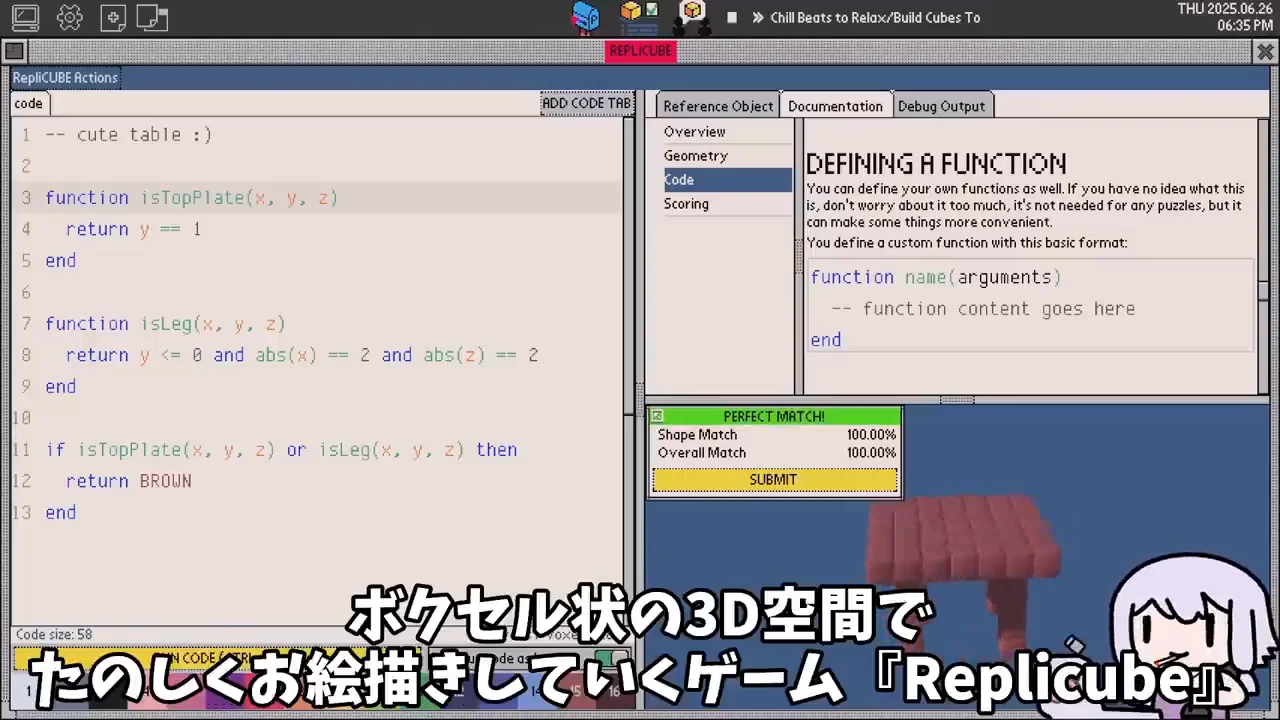This screenshot has height=720, width=1280.
Task: Skip to the next music track
Action: click(758, 18)
